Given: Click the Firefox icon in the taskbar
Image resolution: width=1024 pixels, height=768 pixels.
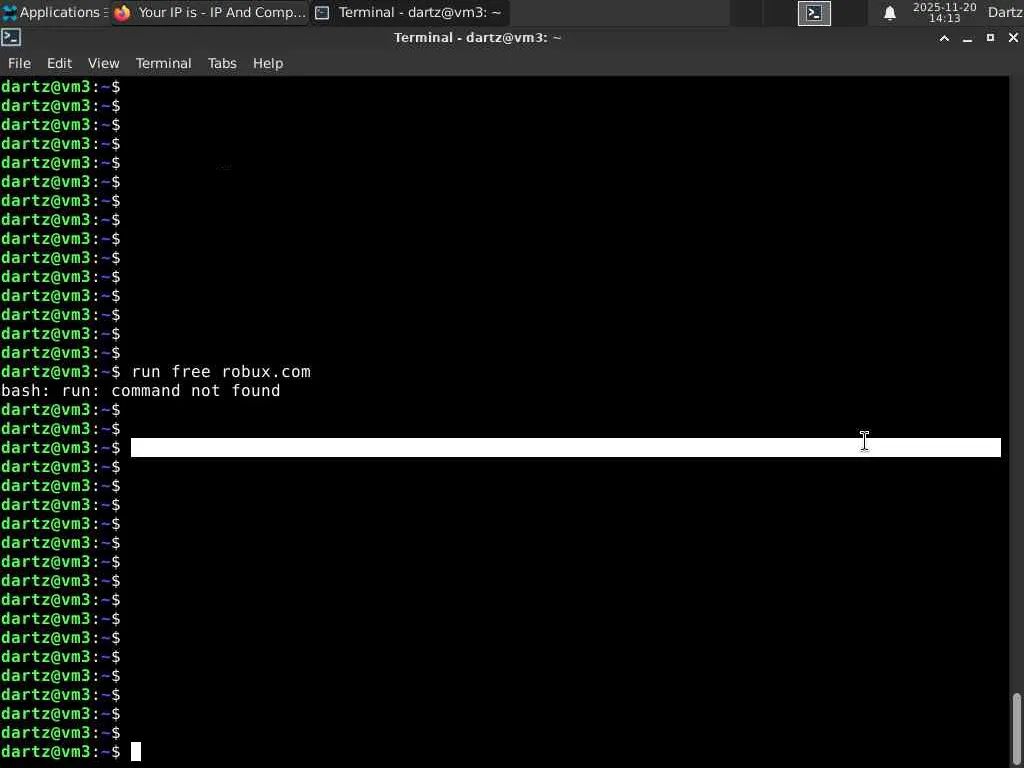Looking at the screenshot, I should 122,12.
